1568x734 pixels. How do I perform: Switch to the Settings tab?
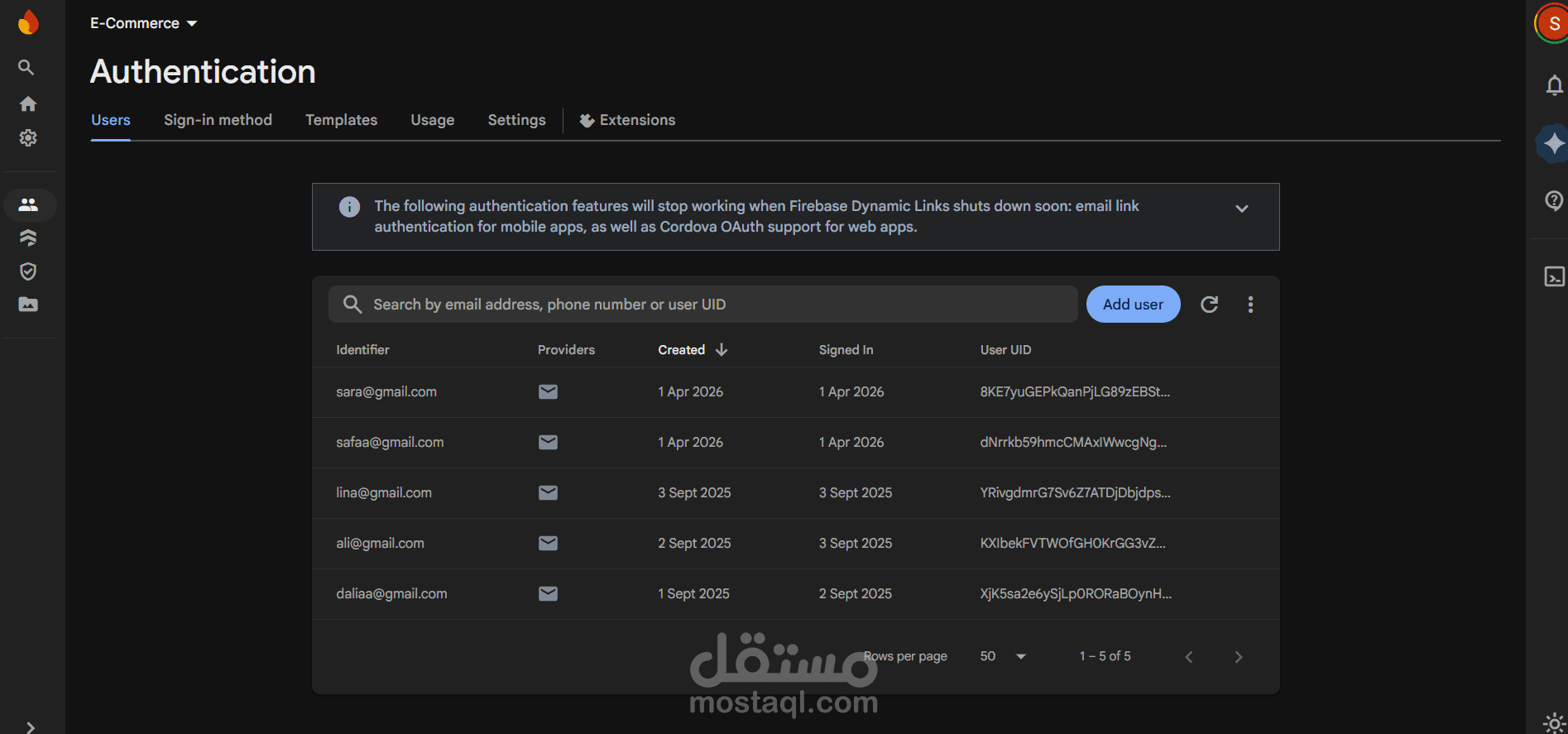coord(516,120)
